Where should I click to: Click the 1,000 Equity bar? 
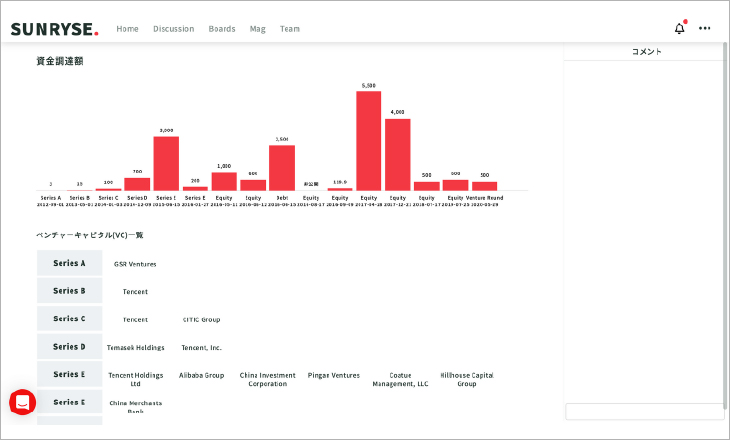(x=224, y=182)
